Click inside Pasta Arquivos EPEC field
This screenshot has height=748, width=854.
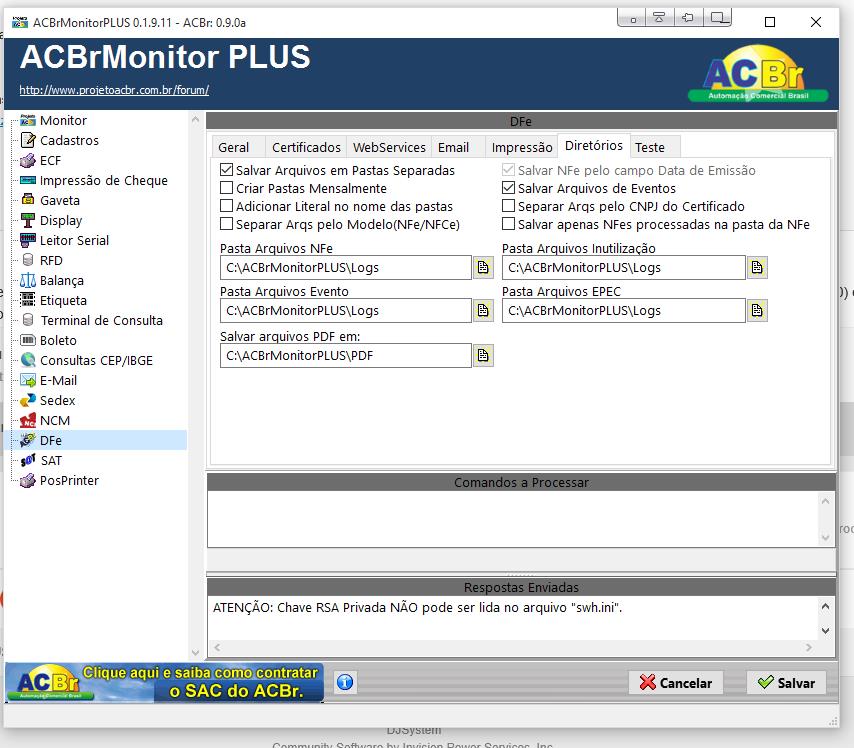tap(624, 311)
